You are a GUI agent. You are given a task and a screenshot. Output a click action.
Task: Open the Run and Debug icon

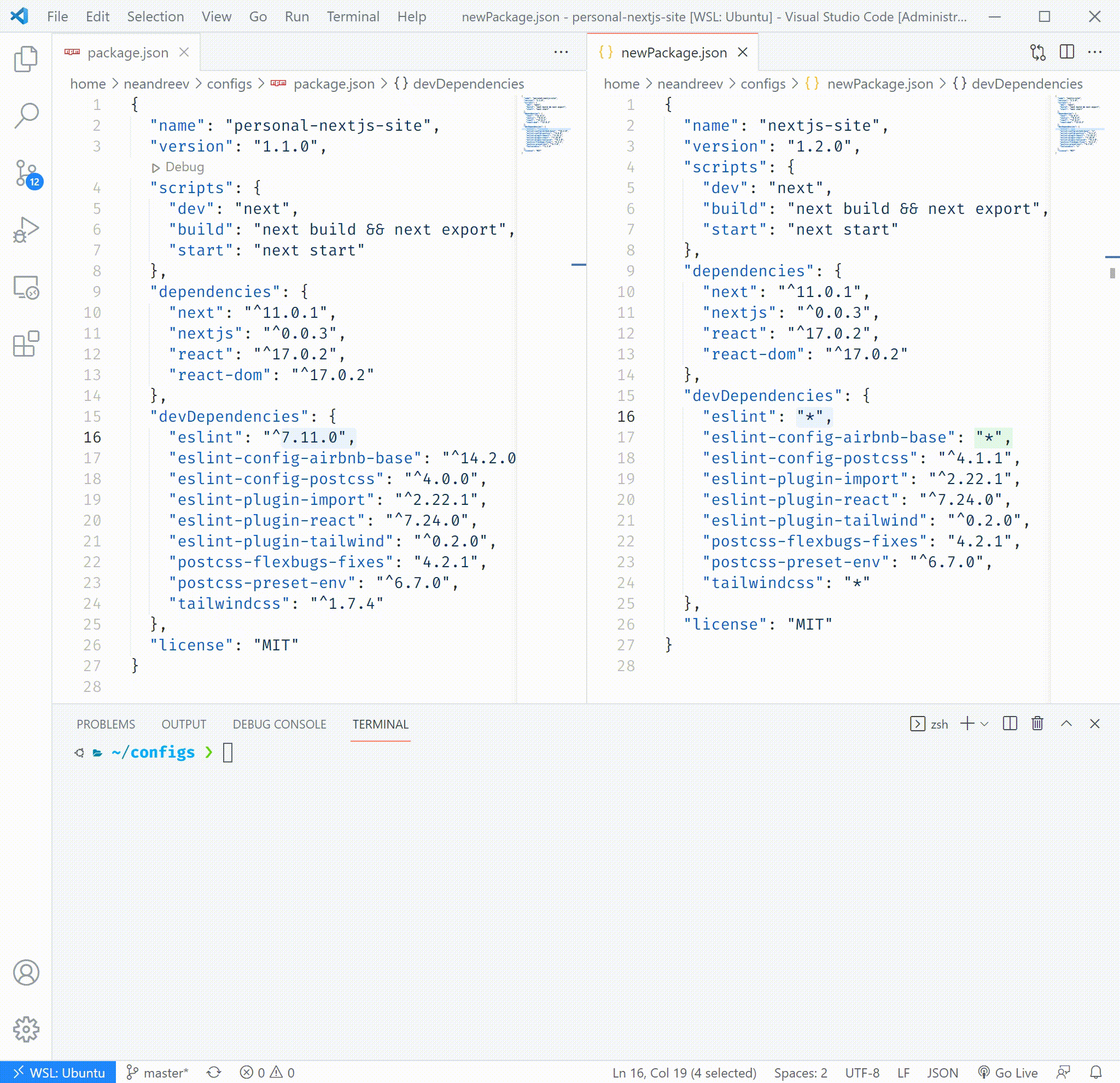[26, 231]
